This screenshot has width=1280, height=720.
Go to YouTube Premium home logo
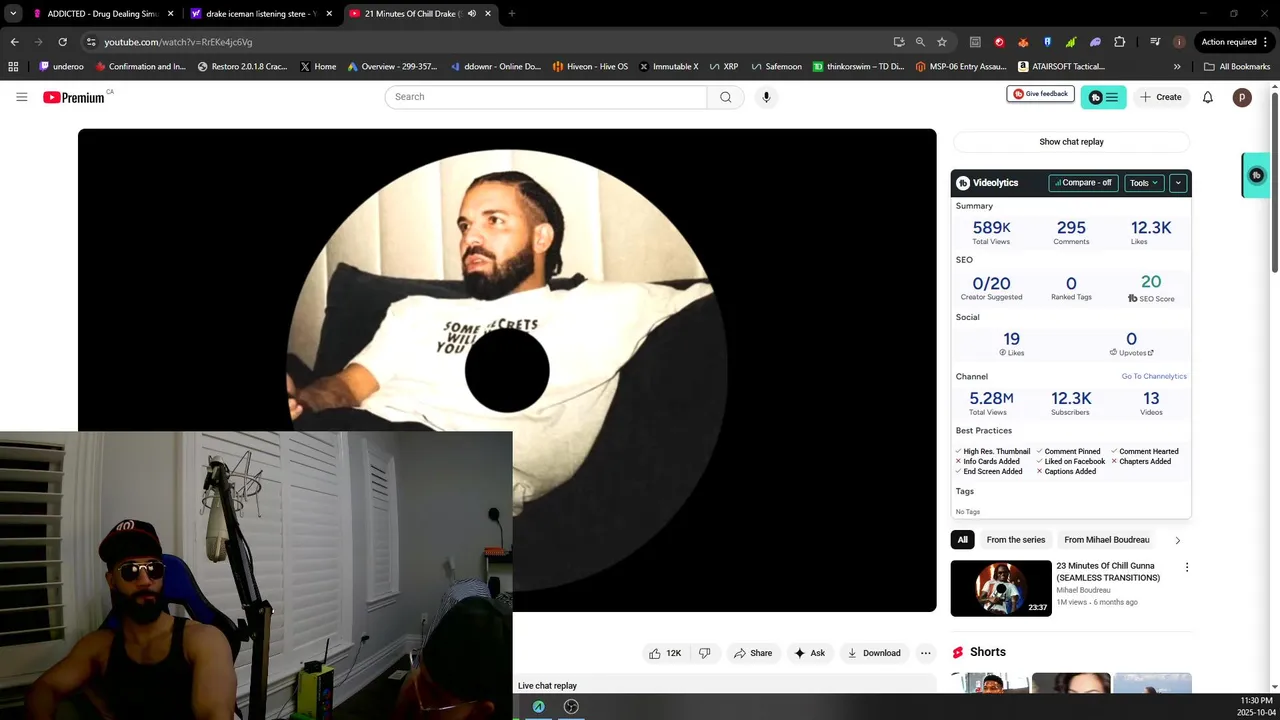(x=73, y=97)
